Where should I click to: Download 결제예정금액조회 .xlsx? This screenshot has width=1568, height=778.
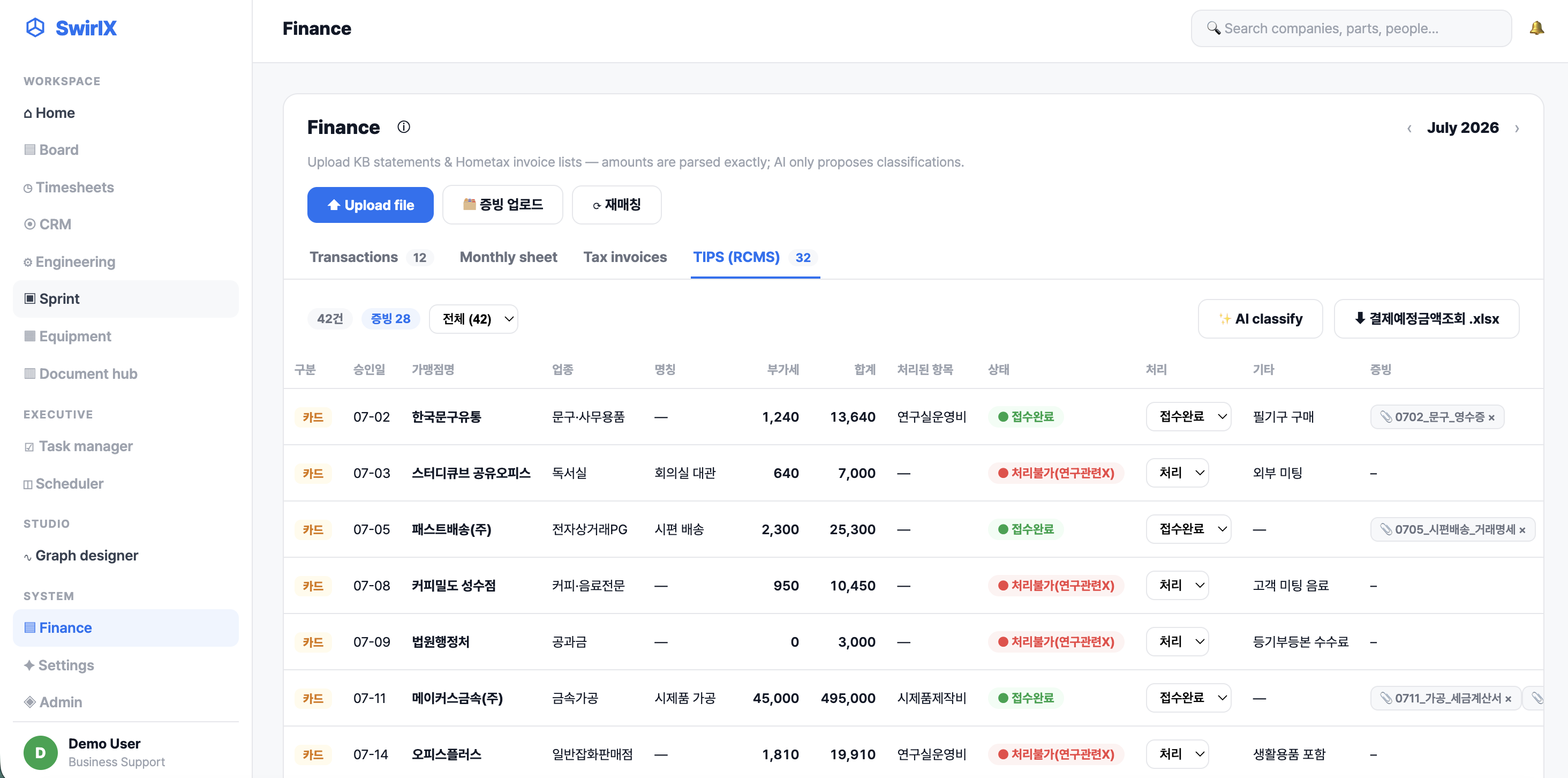(x=1426, y=319)
